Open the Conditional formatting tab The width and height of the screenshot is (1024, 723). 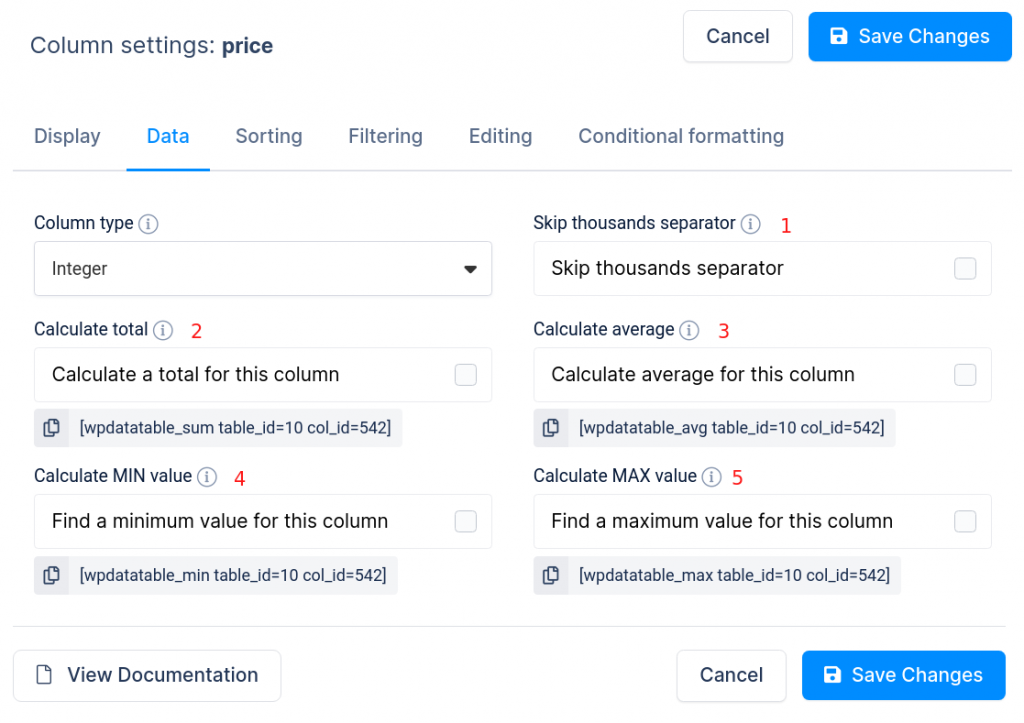coord(681,136)
